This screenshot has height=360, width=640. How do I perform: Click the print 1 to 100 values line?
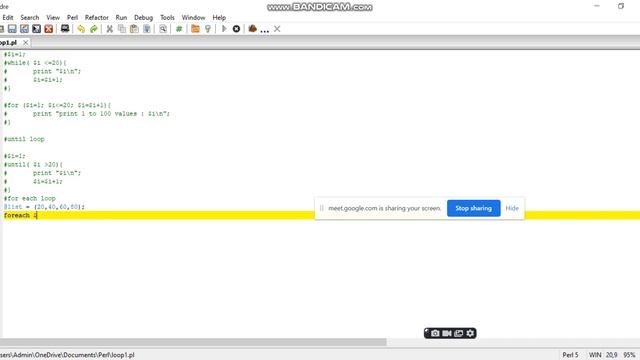pyautogui.click(x=101, y=113)
